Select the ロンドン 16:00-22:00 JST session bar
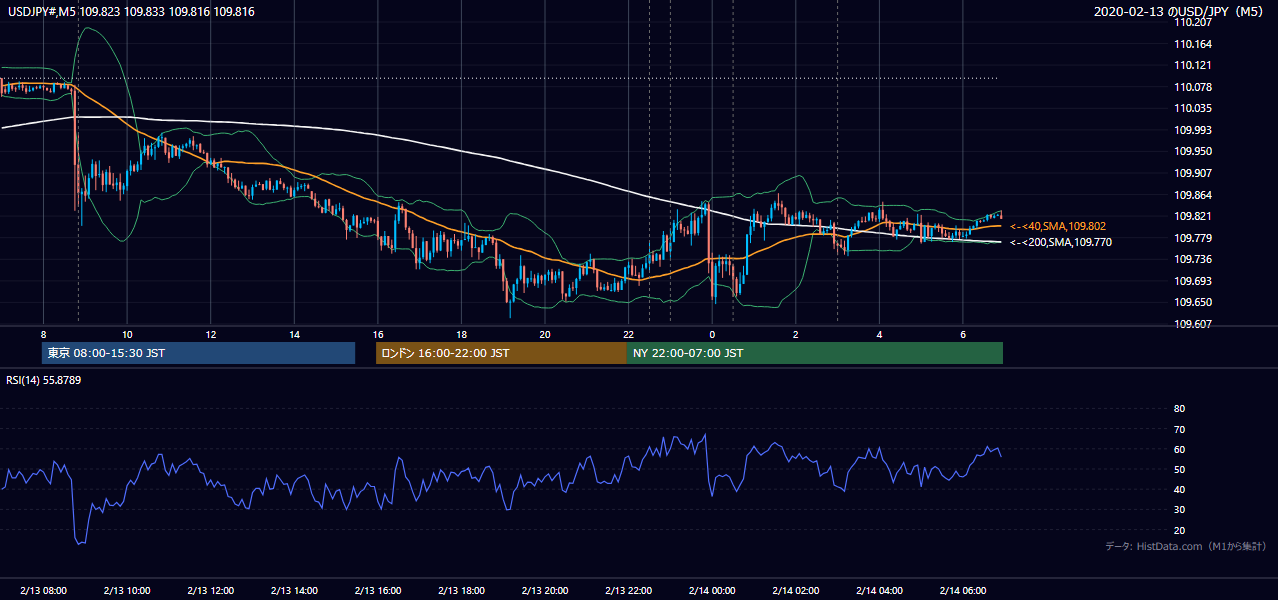Screen dimensions: 1278x600 coord(501,353)
